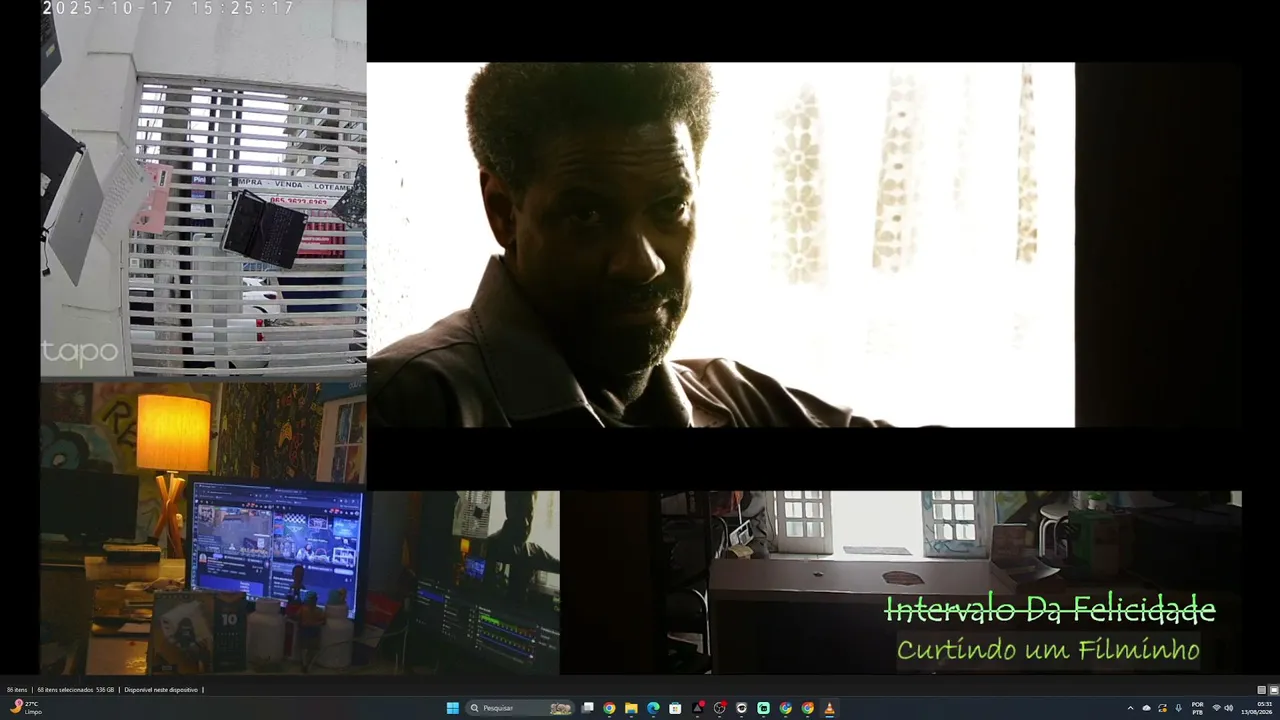This screenshot has width=1280, height=720.
Task: Switch File Explorer to large thumbnails view
Action: pos(1274,690)
